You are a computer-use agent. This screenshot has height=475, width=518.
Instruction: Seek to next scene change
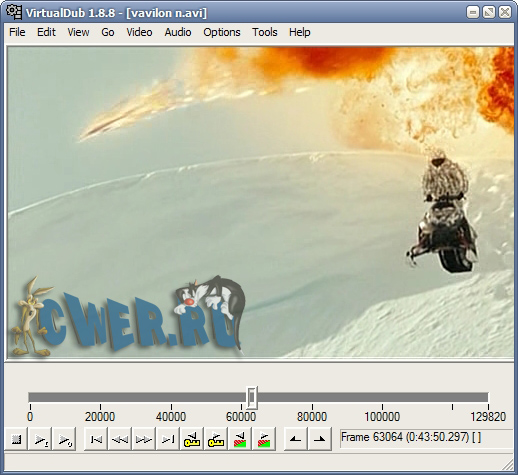(264, 439)
